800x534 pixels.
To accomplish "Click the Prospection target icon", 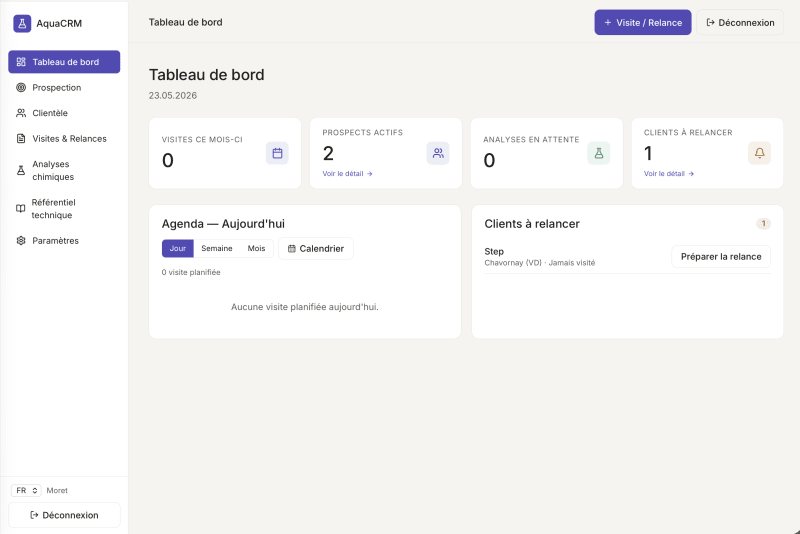I will (21, 88).
